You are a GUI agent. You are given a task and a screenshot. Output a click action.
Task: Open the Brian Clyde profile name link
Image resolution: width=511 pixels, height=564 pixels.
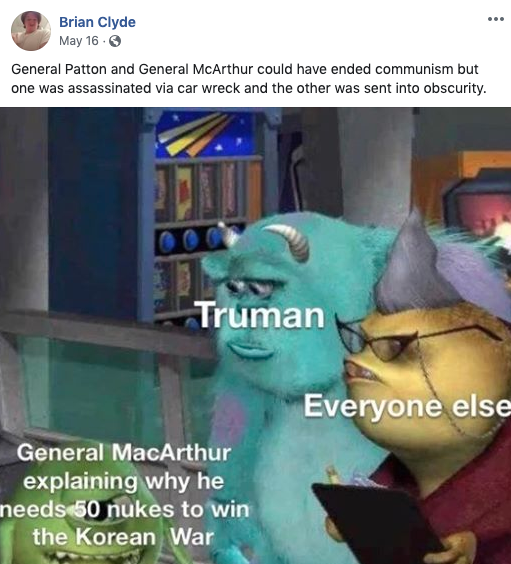[x=97, y=22]
